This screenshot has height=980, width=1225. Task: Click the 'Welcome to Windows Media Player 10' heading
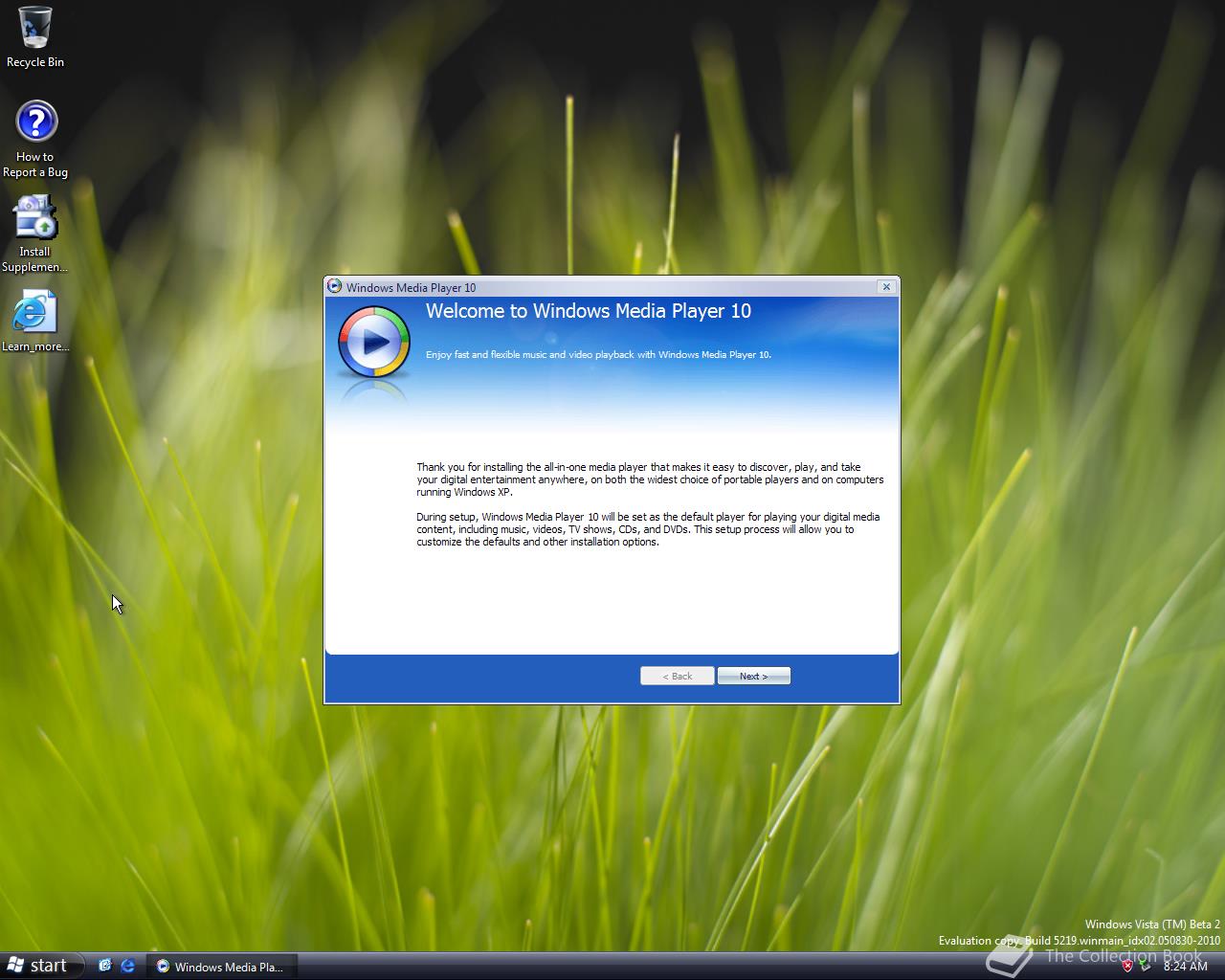point(589,311)
